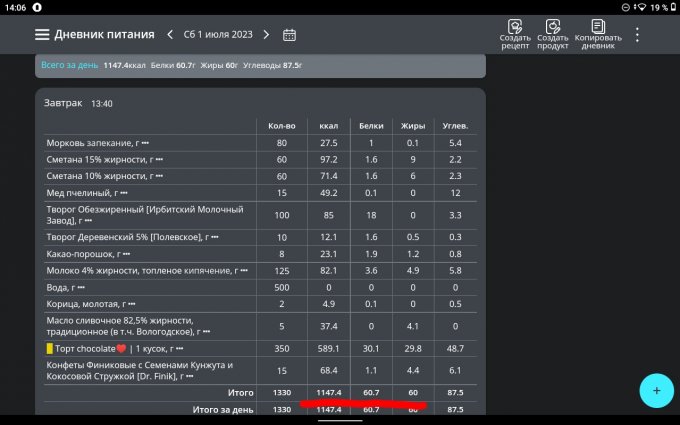Screen dimensions: 680x425
Task: Open options dots for Какао-порошок
Action: pyautogui.click(x=126, y=254)
